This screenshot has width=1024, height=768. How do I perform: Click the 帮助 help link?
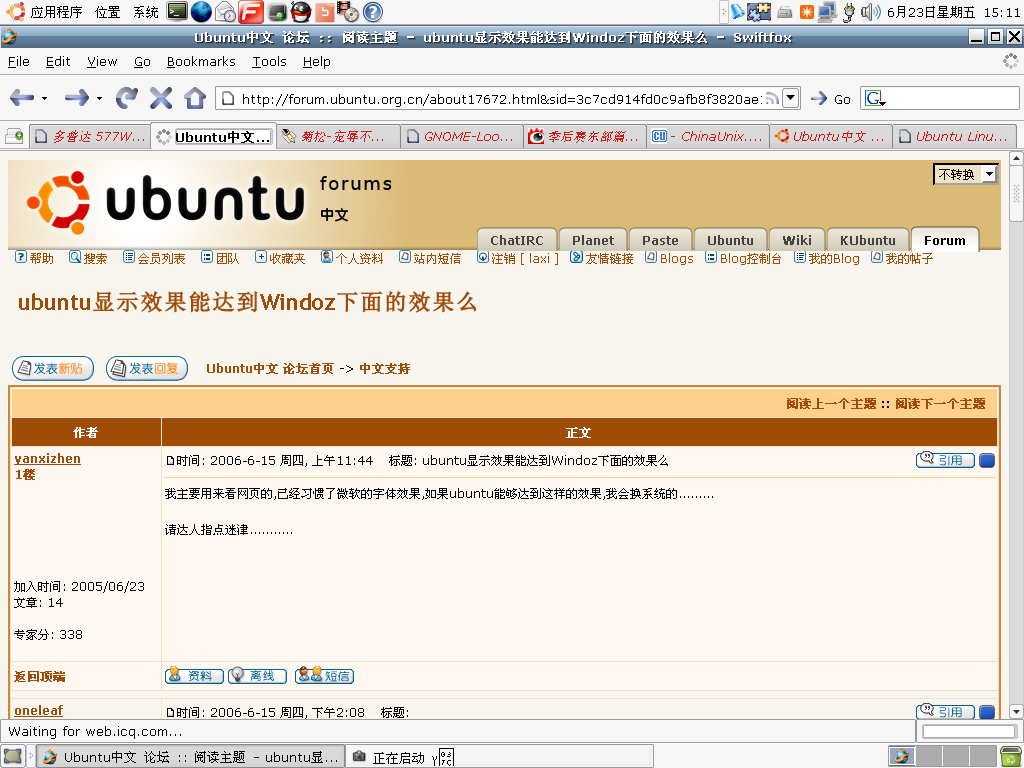34,258
